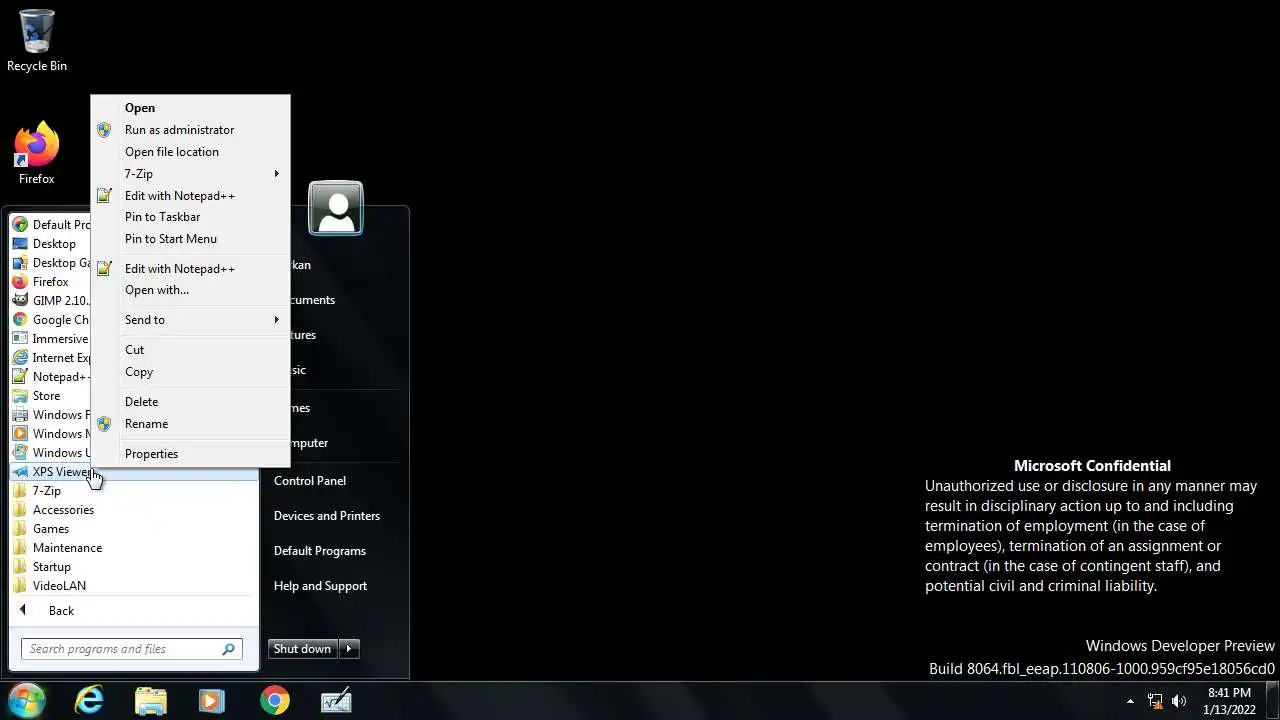
Task: Open the whiteboard app taskbar icon
Action: [336, 701]
